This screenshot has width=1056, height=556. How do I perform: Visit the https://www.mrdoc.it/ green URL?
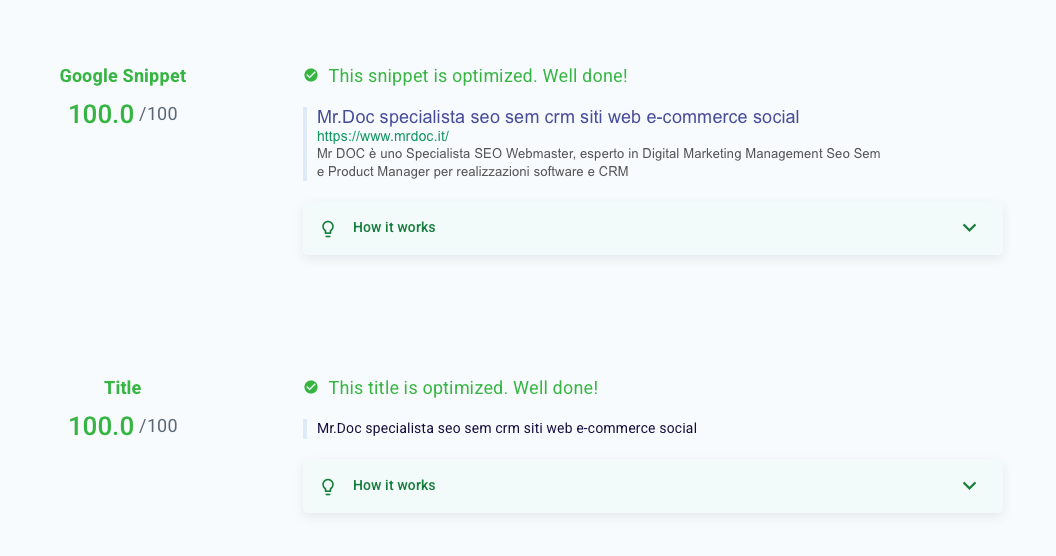pyautogui.click(x=383, y=136)
